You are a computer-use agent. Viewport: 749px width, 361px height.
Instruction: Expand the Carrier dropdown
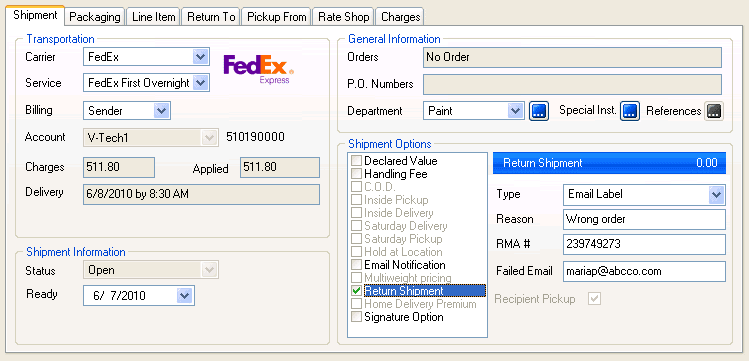point(200,57)
